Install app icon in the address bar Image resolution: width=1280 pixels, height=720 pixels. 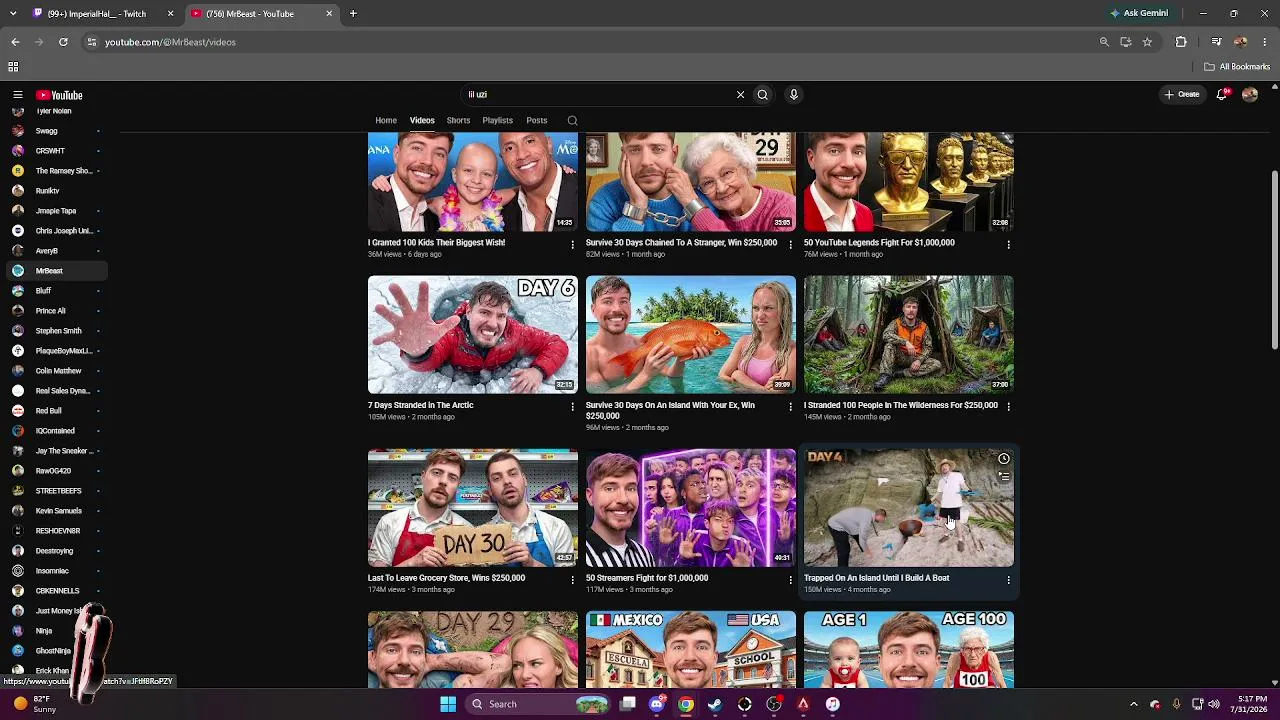point(1126,42)
